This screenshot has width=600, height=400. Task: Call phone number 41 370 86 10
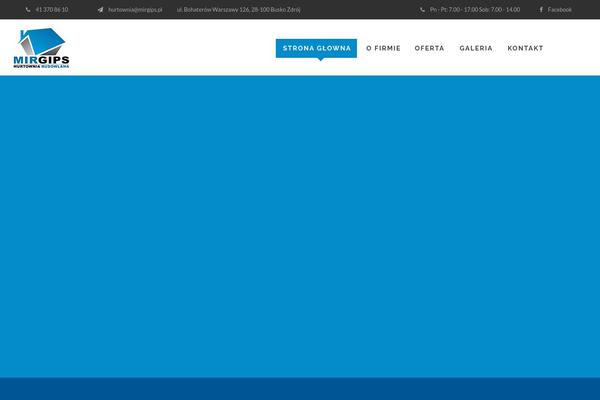point(52,10)
